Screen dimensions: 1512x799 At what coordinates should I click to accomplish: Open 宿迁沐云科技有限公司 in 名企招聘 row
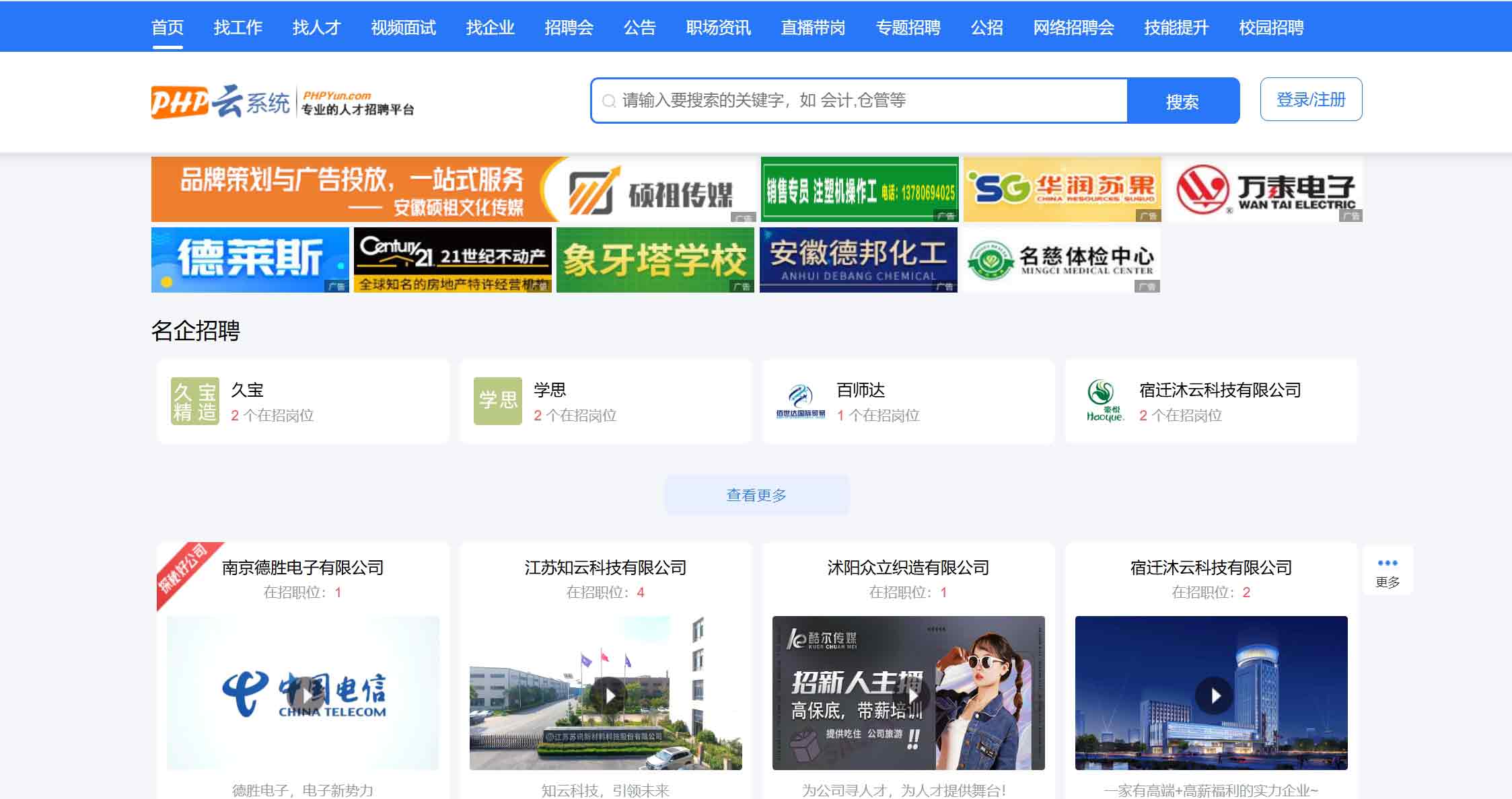(1220, 390)
